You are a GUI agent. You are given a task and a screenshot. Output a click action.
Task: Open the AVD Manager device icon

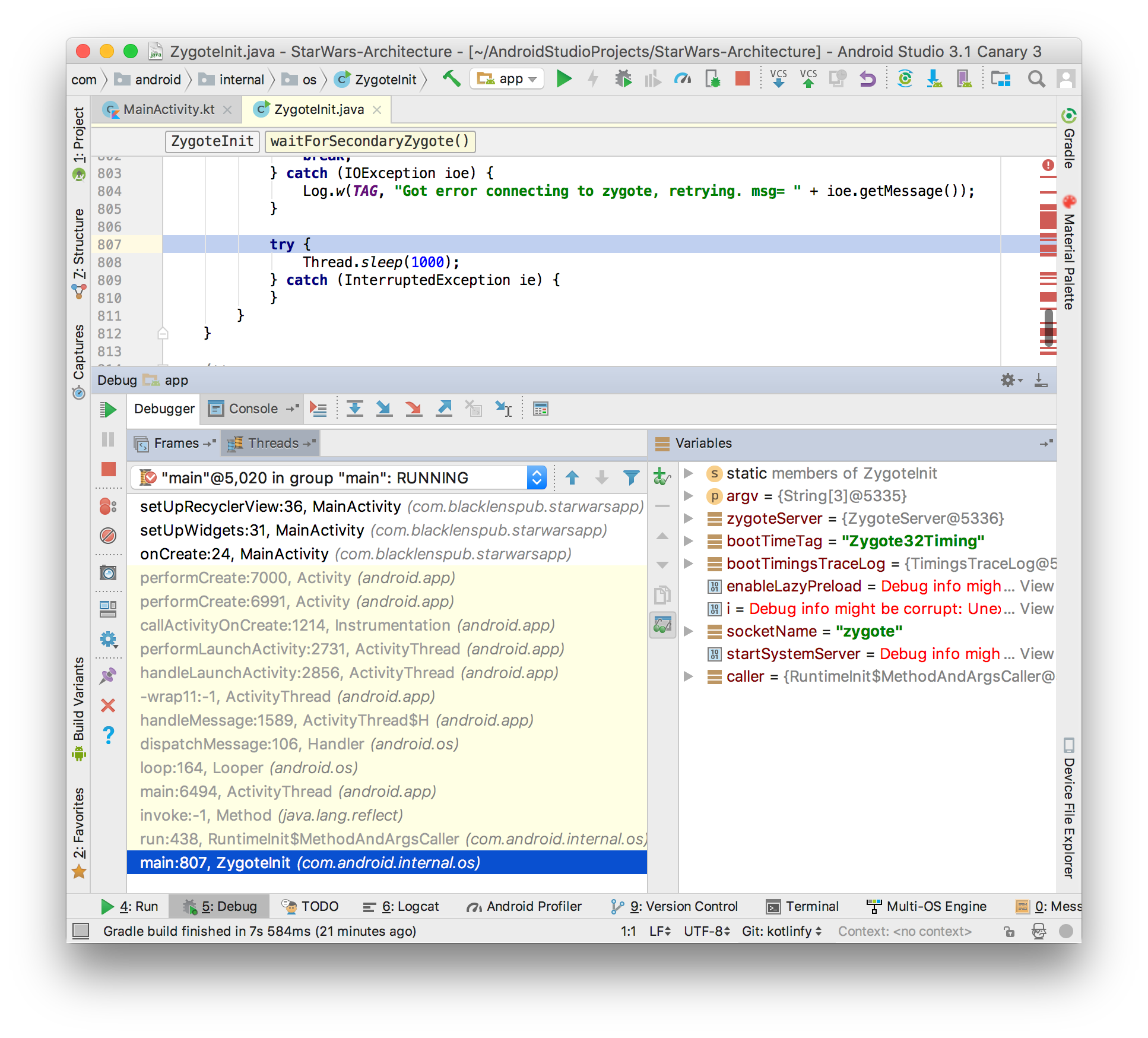[x=963, y=78]
